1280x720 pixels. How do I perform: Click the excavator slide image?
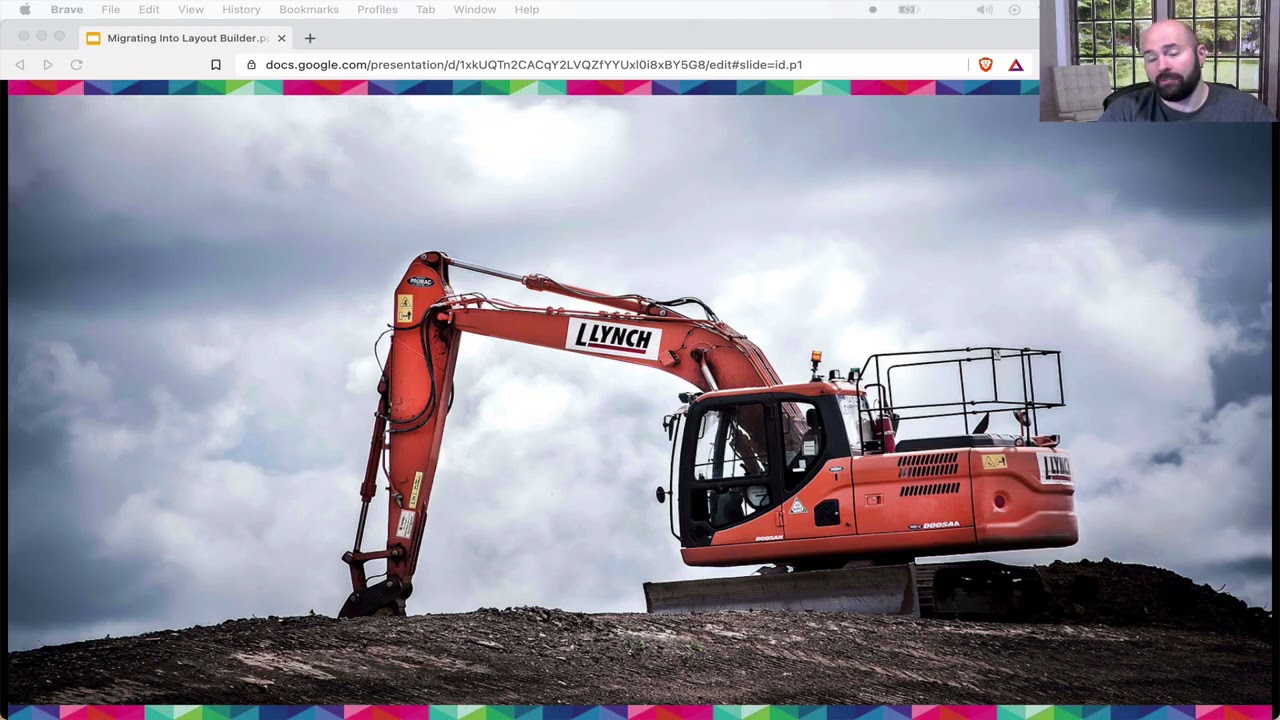640,400
